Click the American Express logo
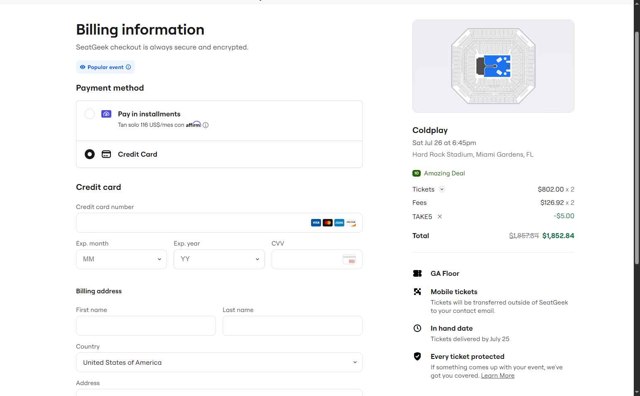The width and height of the screenshot is (640, 396). [339, 222]
